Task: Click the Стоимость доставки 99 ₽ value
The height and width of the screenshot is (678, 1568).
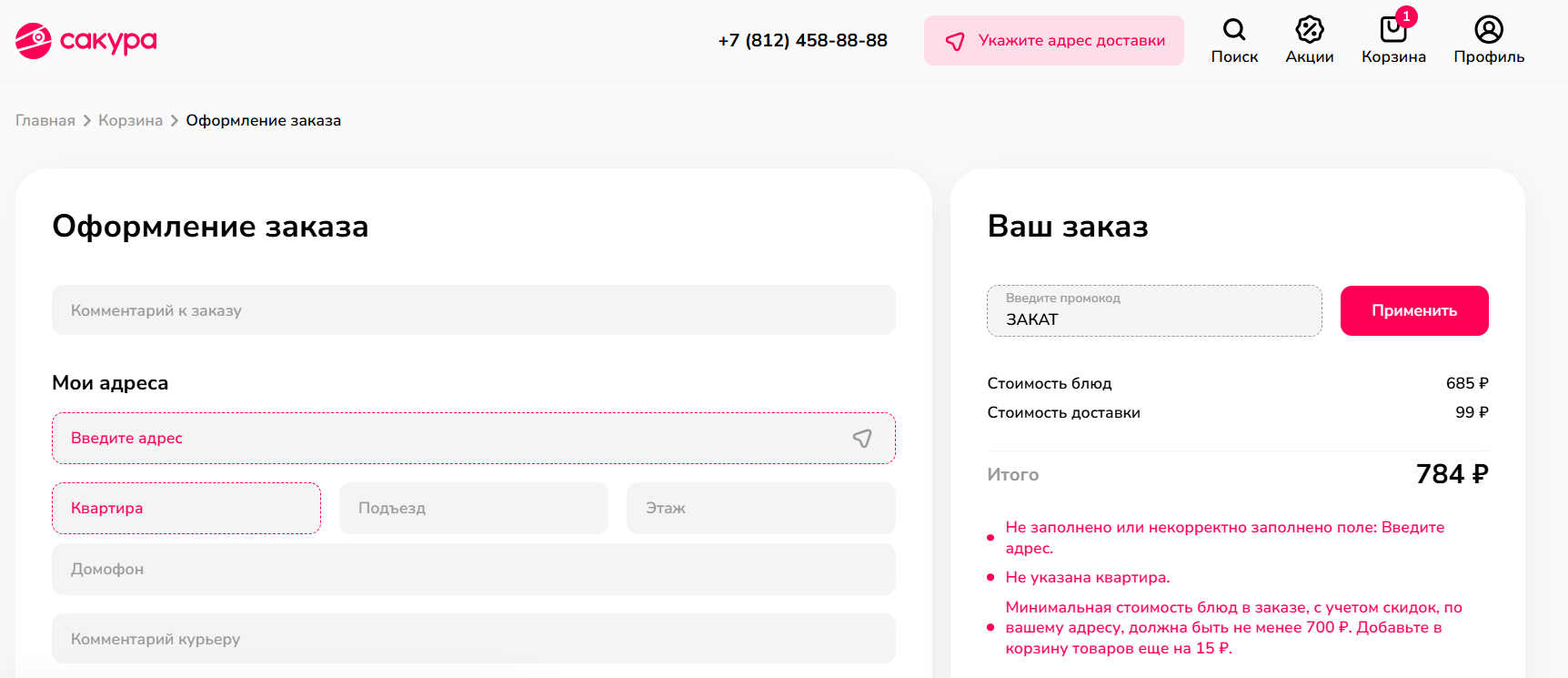Action: coord(1472,412)
